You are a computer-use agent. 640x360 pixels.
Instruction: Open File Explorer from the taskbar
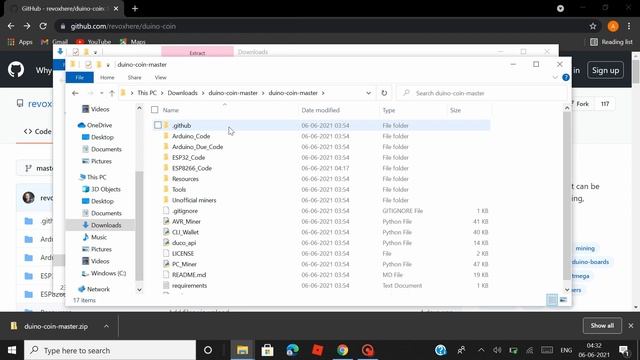tap(242, 350)
